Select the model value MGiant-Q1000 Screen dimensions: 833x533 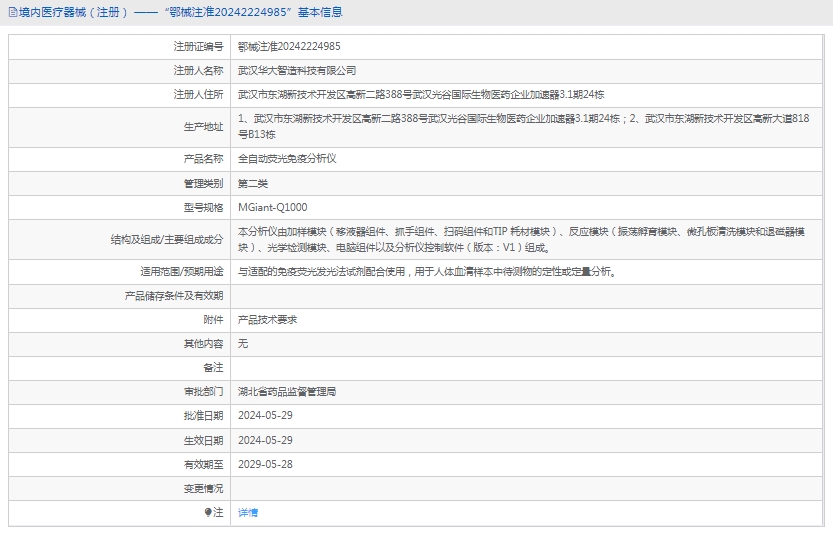click(272, 208)
